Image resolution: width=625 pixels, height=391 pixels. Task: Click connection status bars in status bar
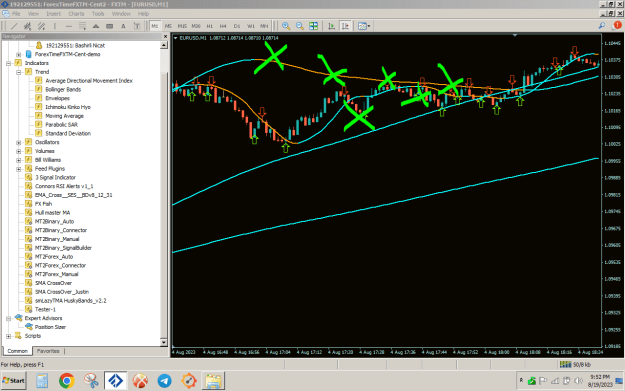pyautogui.click(x=565, y=364)
